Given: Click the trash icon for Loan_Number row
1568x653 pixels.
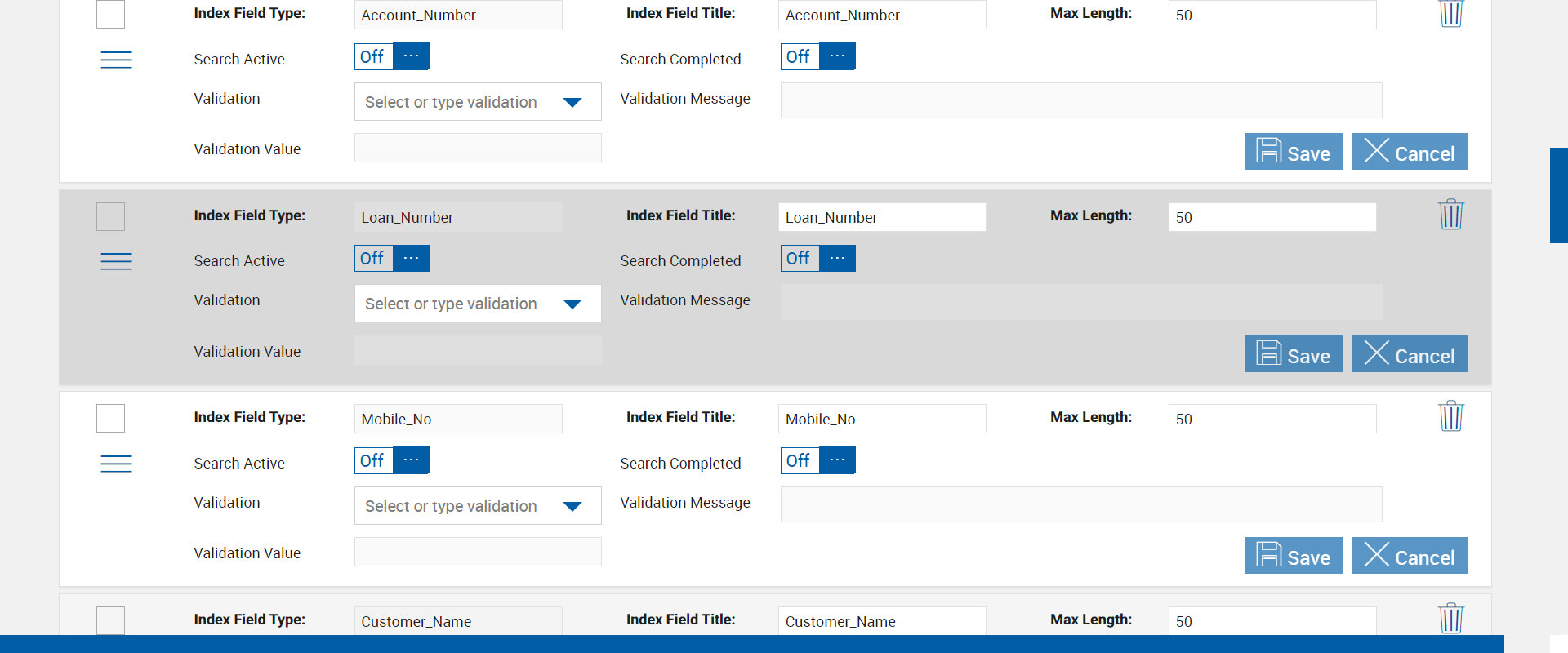Looking at the screenshot, I should [1450, 215].
